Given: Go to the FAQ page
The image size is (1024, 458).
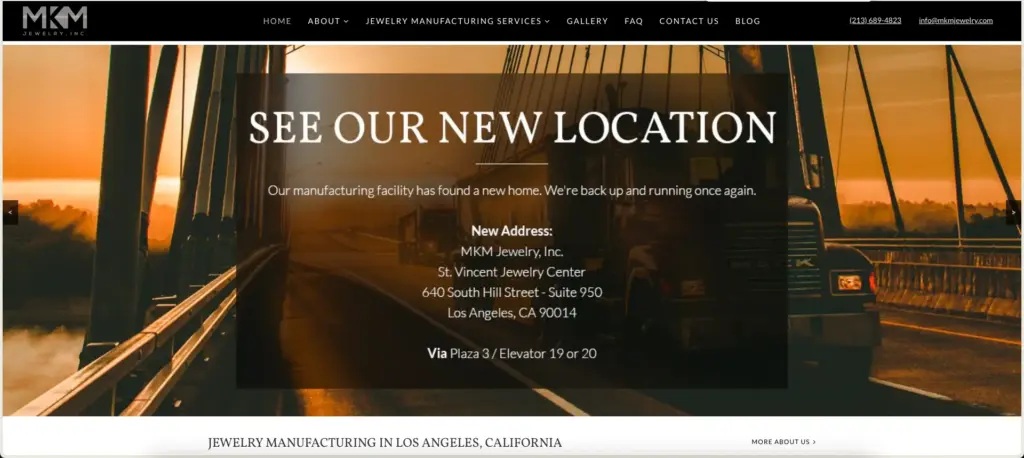Looking at the screenshot, I should [x=633, y=21].
